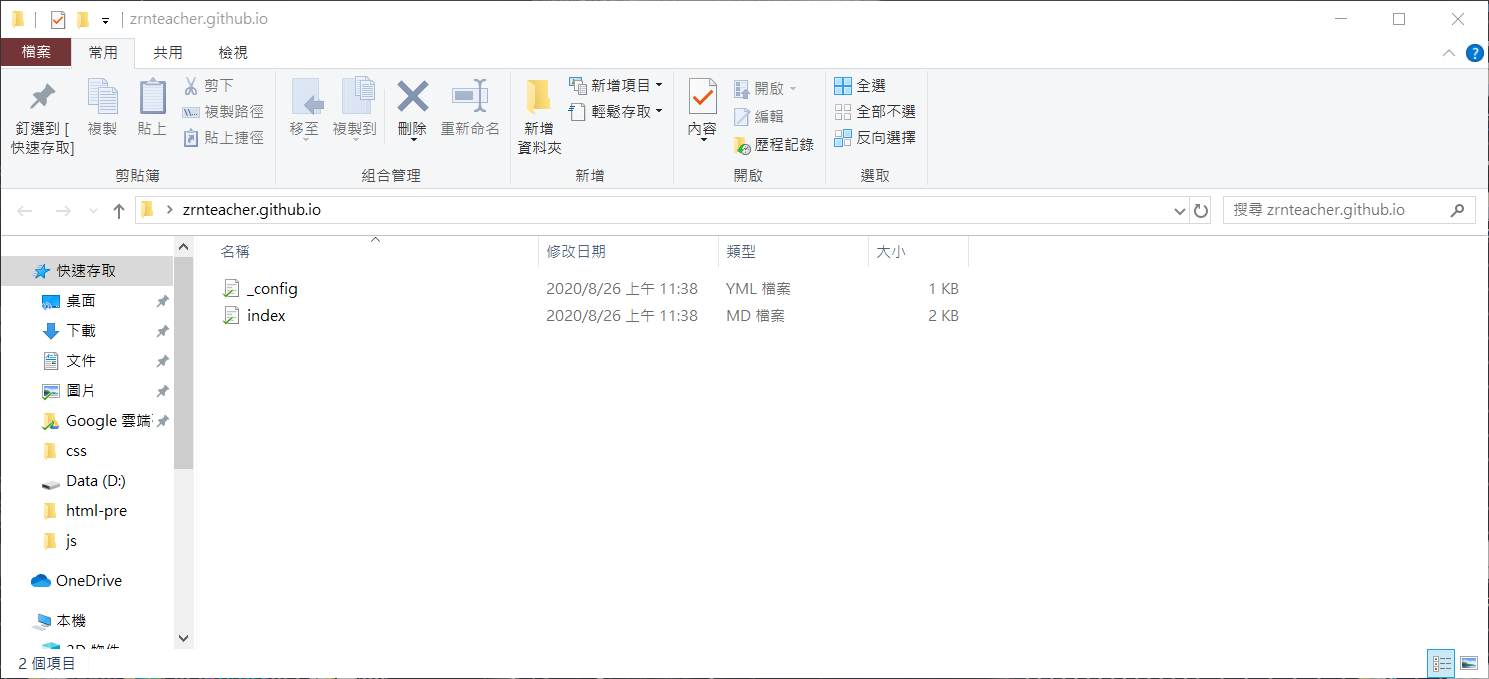Switch to the 檢視 ribbon tab

(232, 53)
